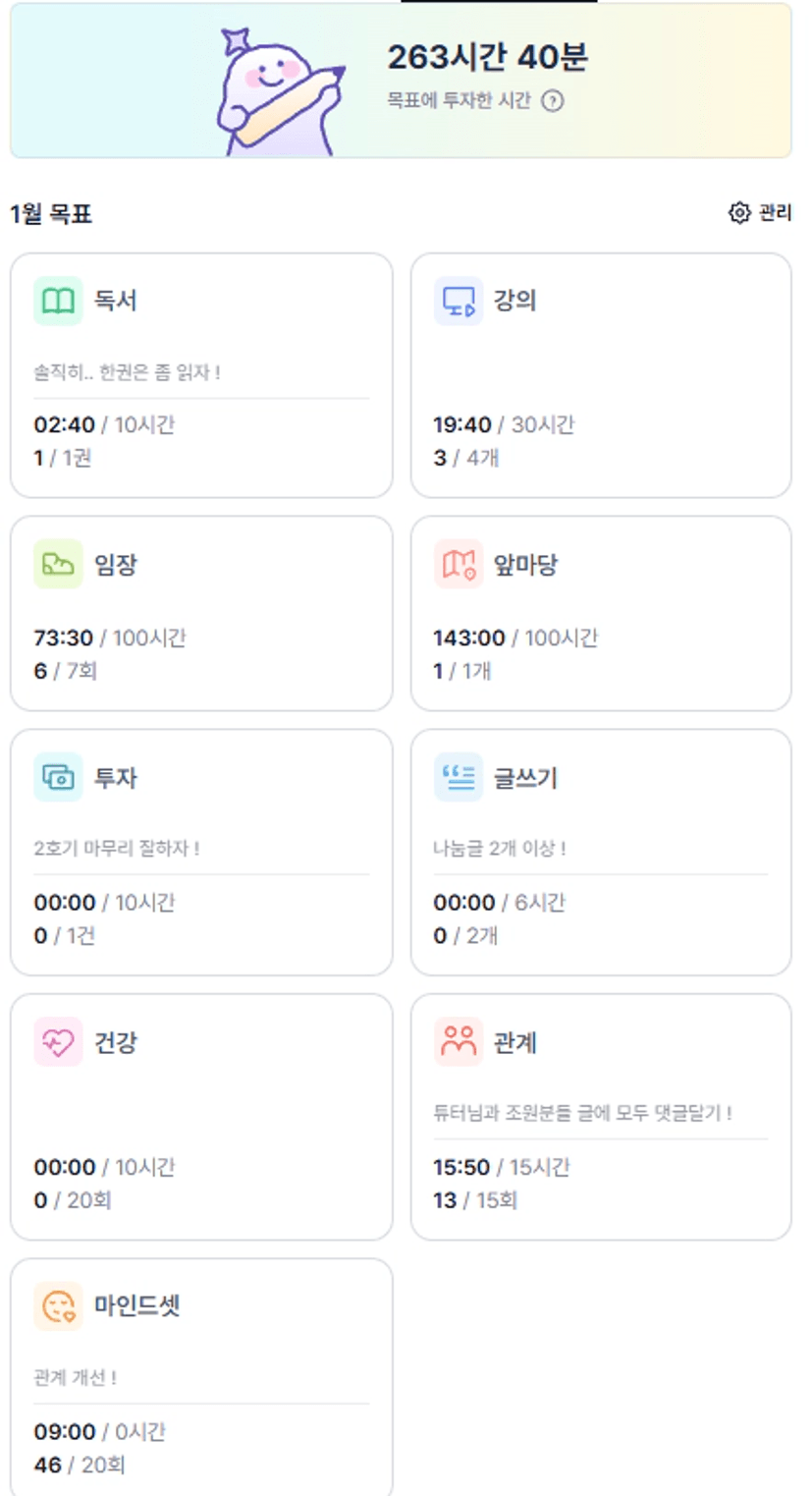Select the 강의 19:40 progress text
The height and width of the screenshot is (1496, 812).
coord(461,425)
